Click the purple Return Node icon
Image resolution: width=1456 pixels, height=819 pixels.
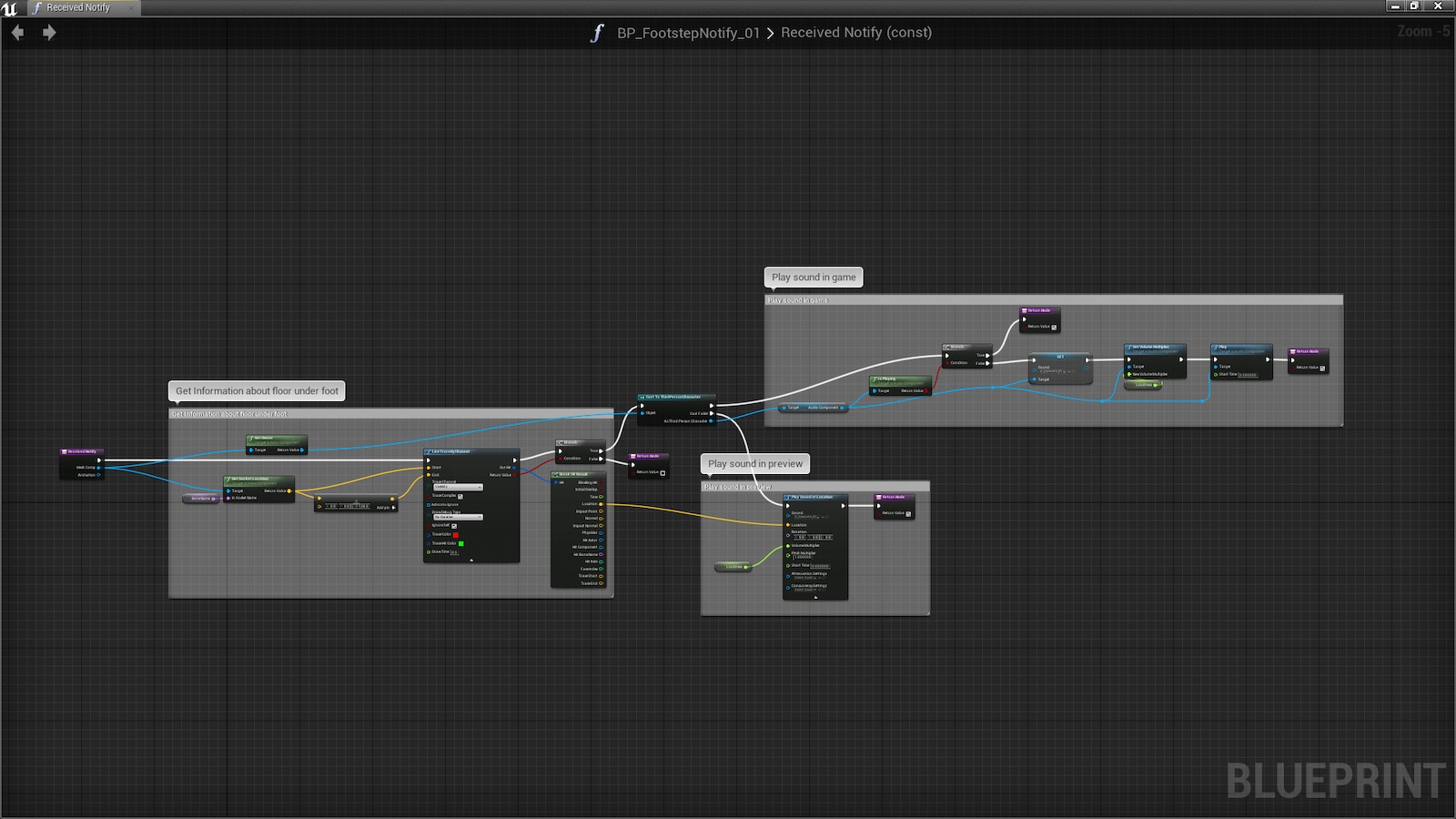pos(633,456)
